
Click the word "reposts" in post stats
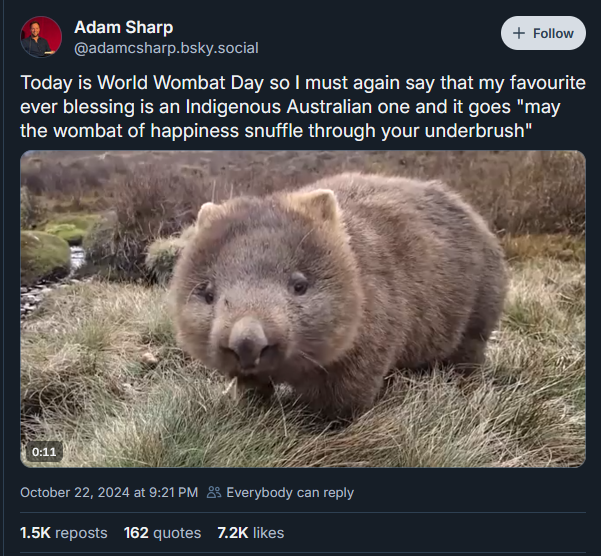(x=81, y=533)
